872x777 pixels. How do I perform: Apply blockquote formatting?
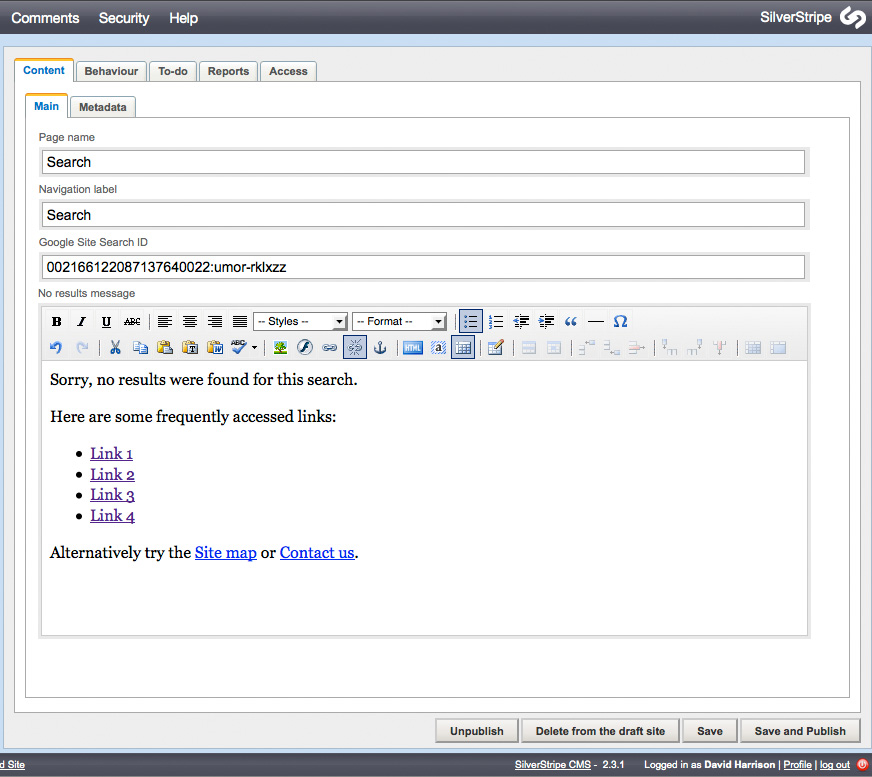pyautogui.click(x=571, y=321)
